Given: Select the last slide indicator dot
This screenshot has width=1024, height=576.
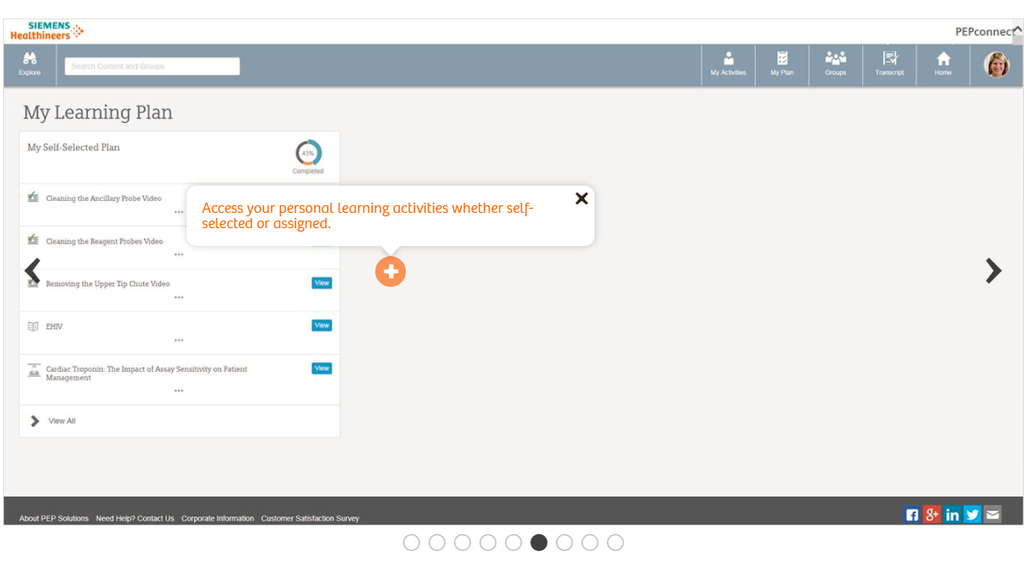Looking at the screenshot, I should (615, 542).
